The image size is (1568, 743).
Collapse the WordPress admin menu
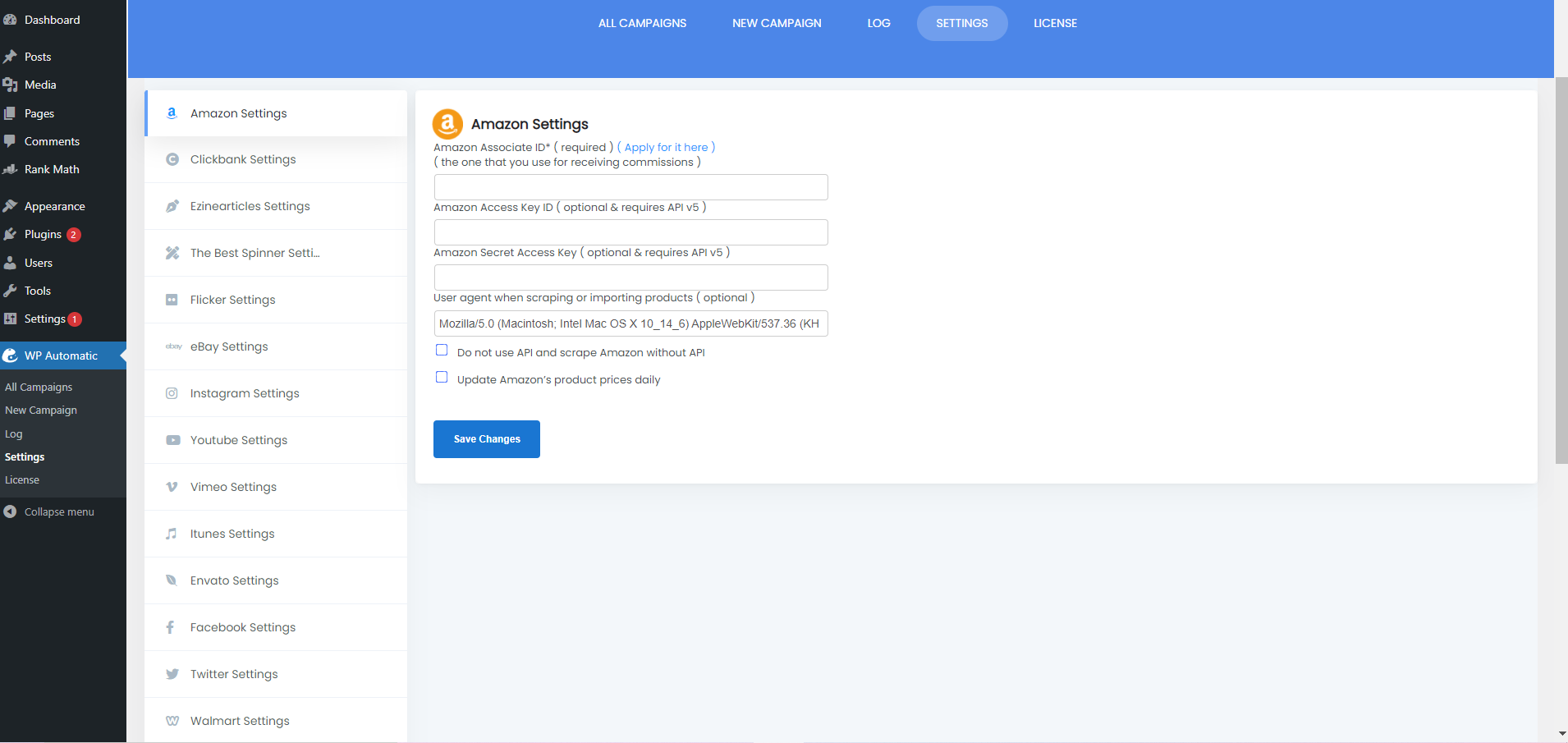coord(50,511)
